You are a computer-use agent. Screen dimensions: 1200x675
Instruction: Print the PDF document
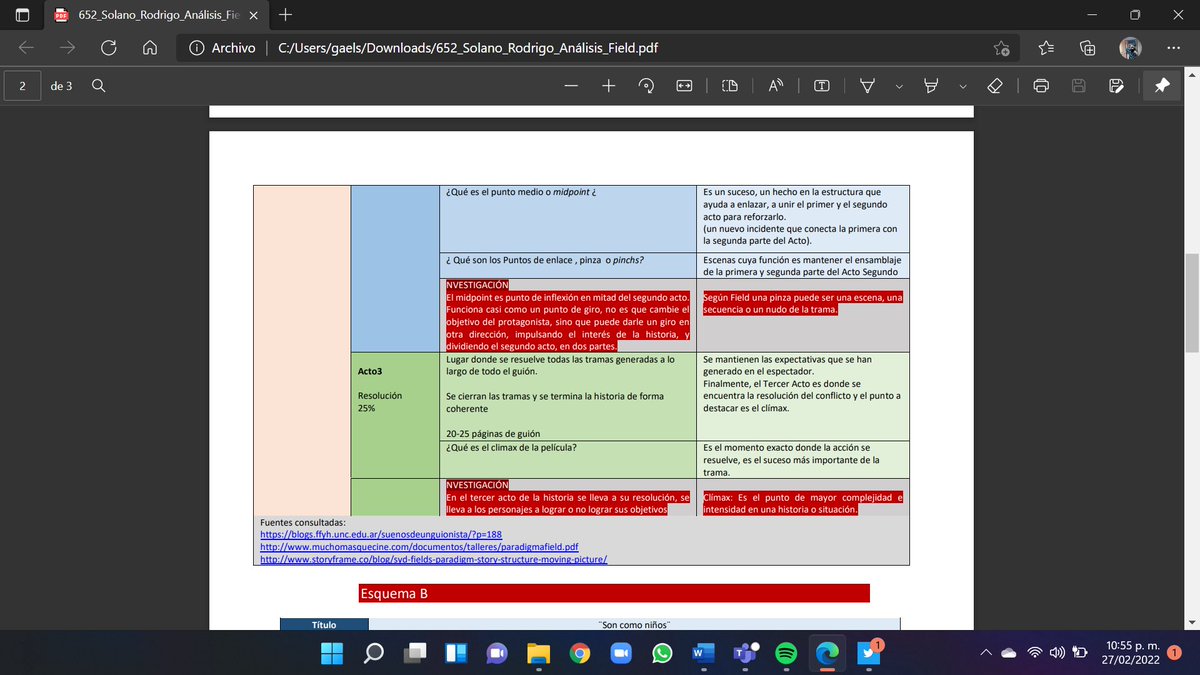click(x=1041, y=86)
